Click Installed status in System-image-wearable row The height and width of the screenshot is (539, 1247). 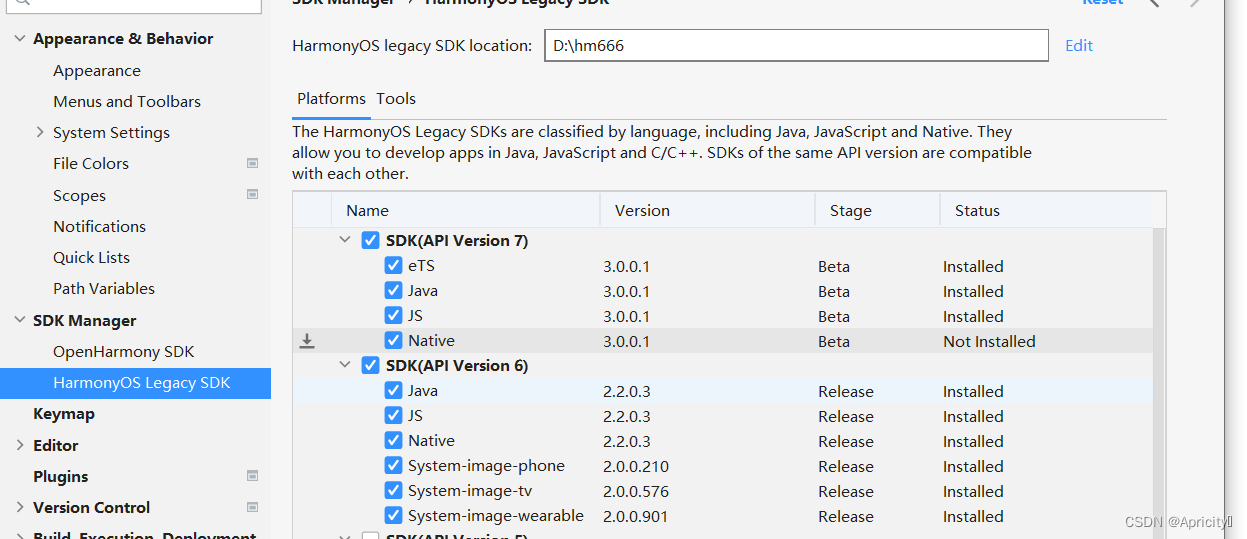pos(973,517)
